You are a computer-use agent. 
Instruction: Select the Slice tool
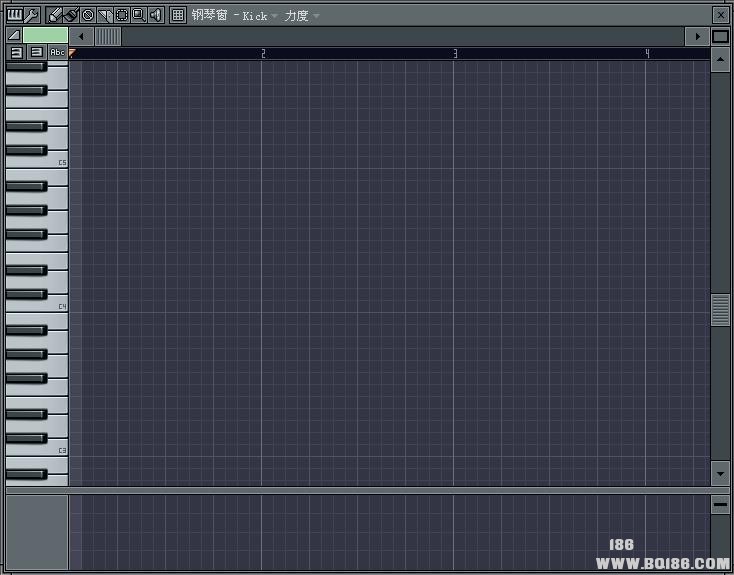pyautogui.click(x=105, y=15)
